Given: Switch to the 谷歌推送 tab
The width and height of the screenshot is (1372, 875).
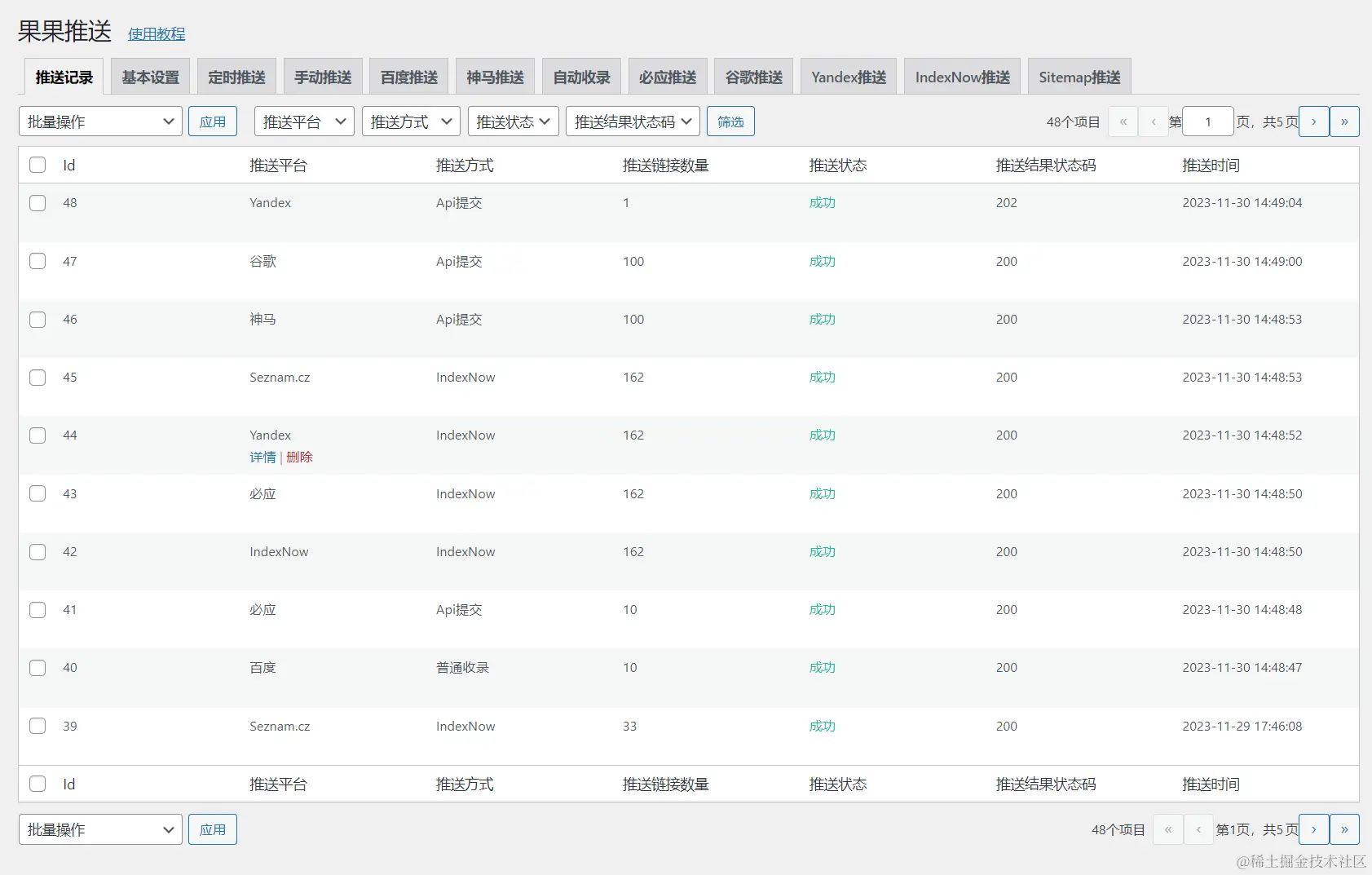Looking at the screenshot, I should tap(754, 77).
